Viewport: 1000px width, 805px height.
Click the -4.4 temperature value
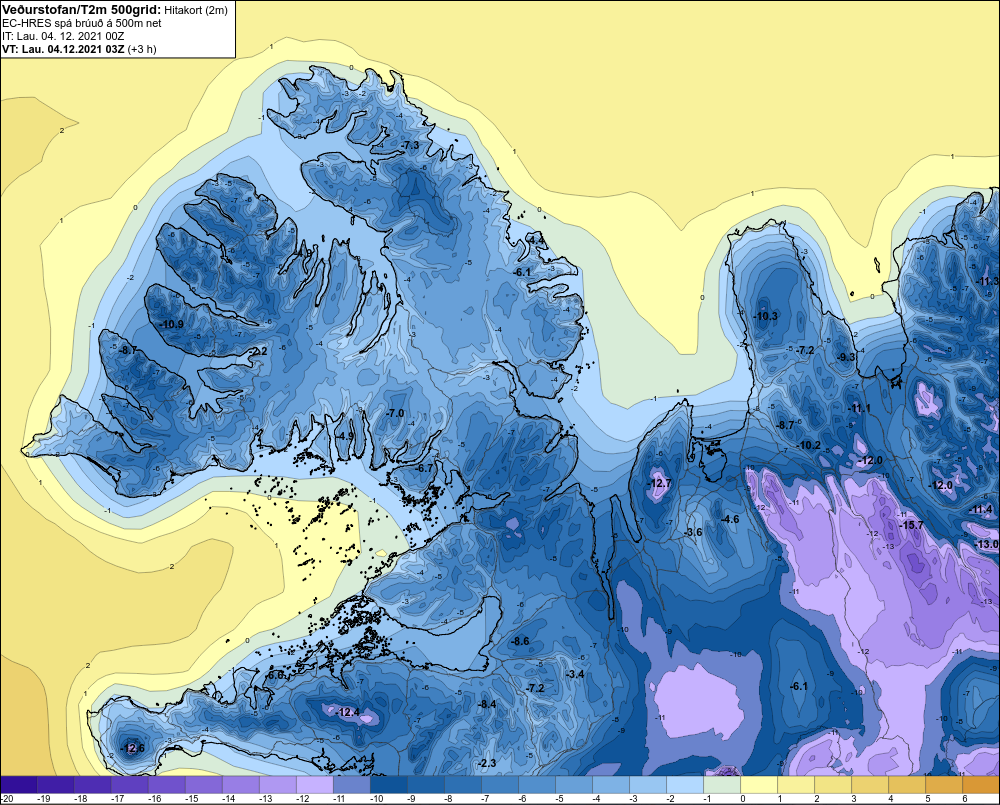(x=536, y=240)
